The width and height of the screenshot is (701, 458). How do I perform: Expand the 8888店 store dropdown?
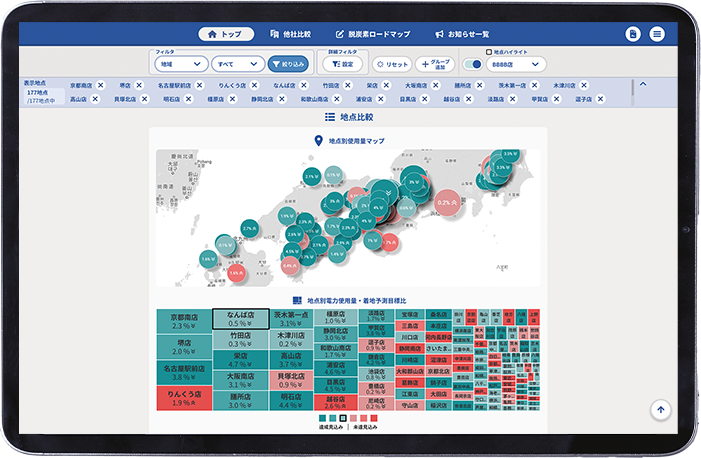coord(516,65)
